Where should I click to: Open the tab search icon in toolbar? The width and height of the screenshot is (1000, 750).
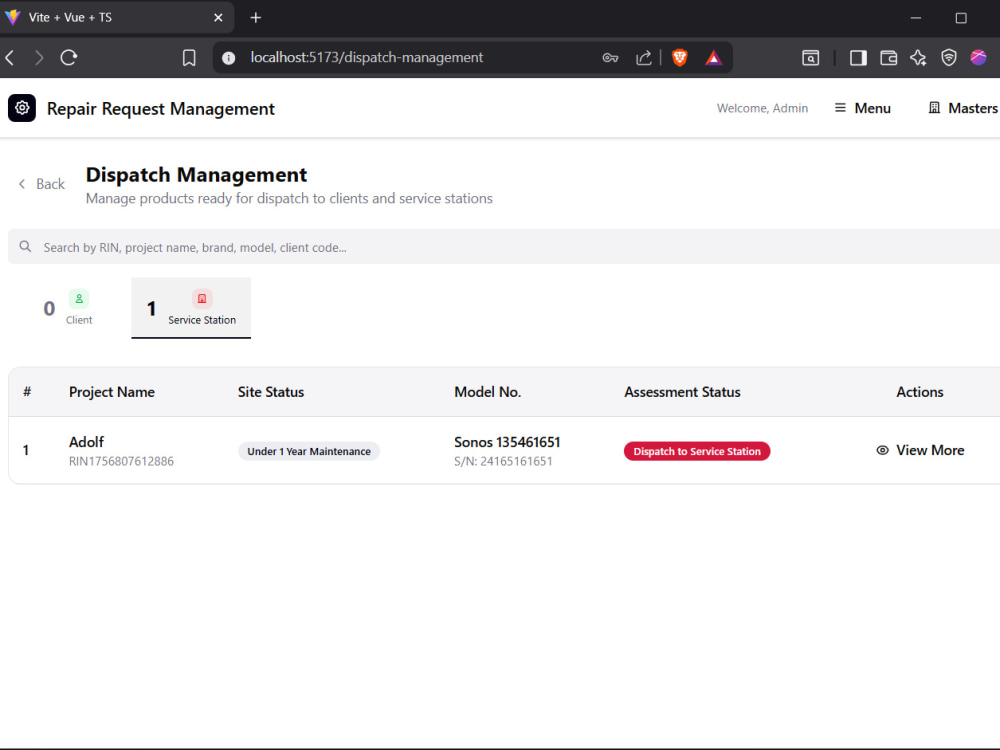[811, 58]
